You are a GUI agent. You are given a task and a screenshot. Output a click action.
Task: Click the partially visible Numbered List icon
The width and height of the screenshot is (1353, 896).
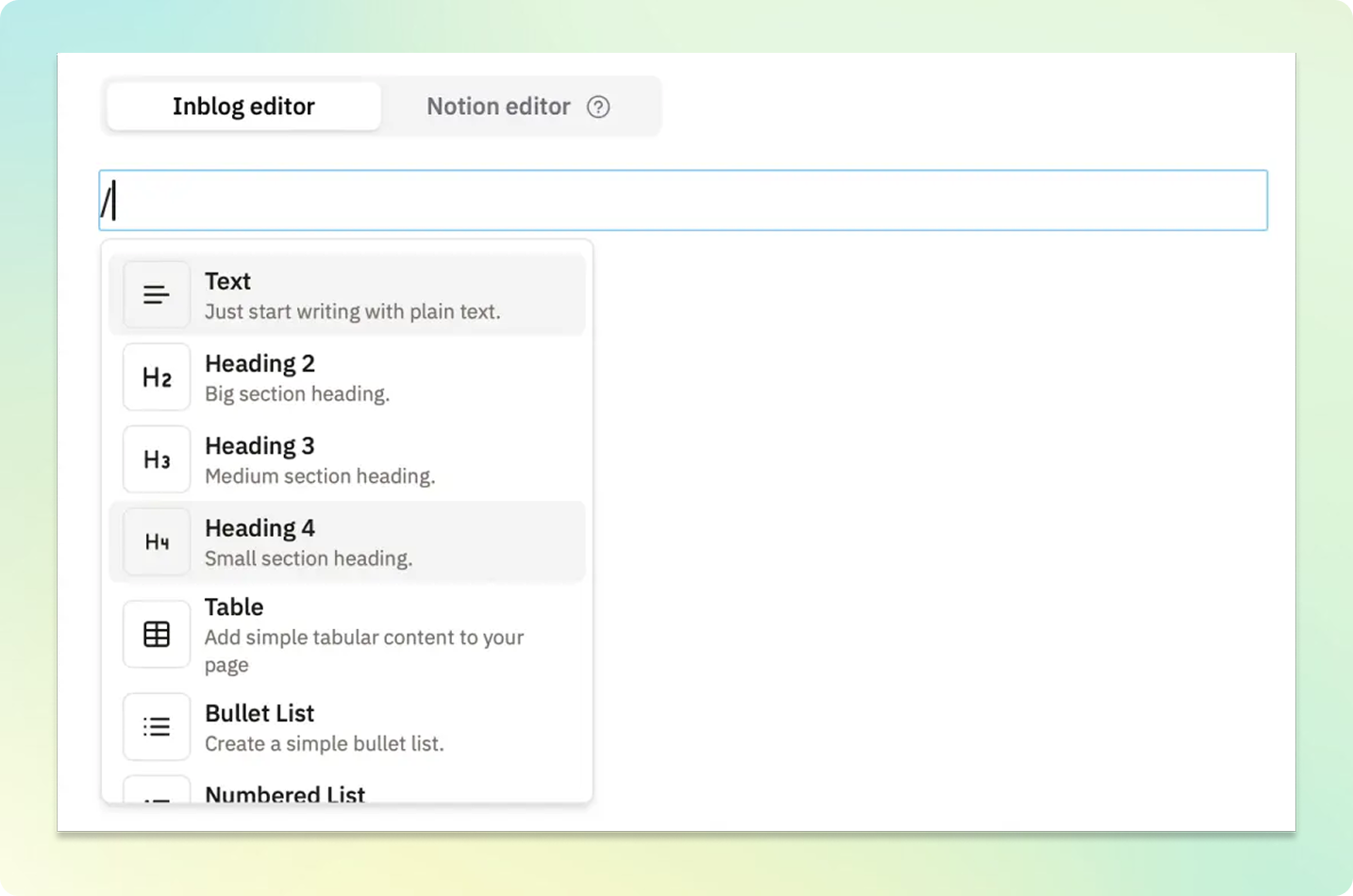pos(157,794)
